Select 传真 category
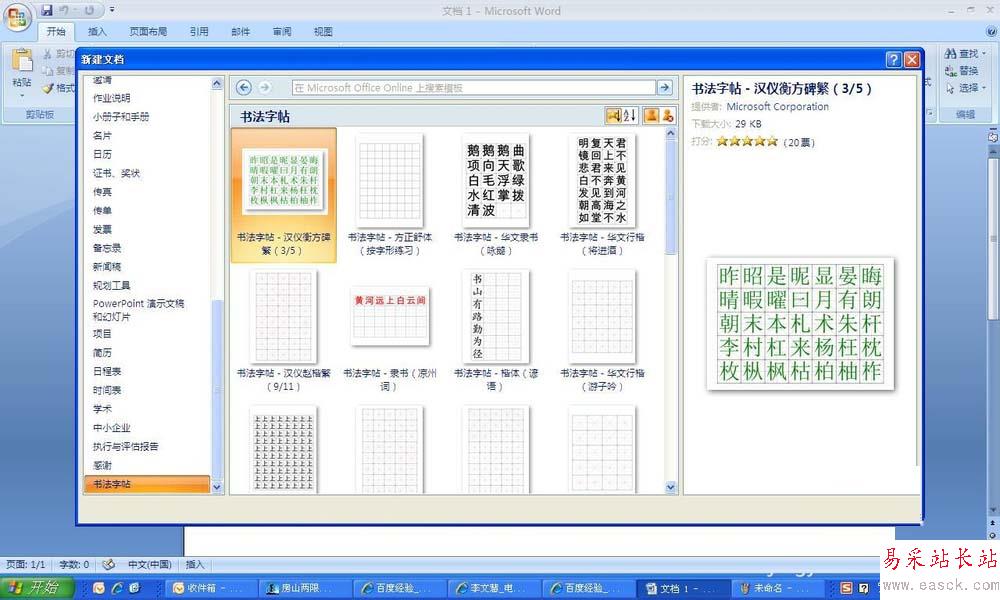This screenshot has height=600, width=1000. click(102, 192)
